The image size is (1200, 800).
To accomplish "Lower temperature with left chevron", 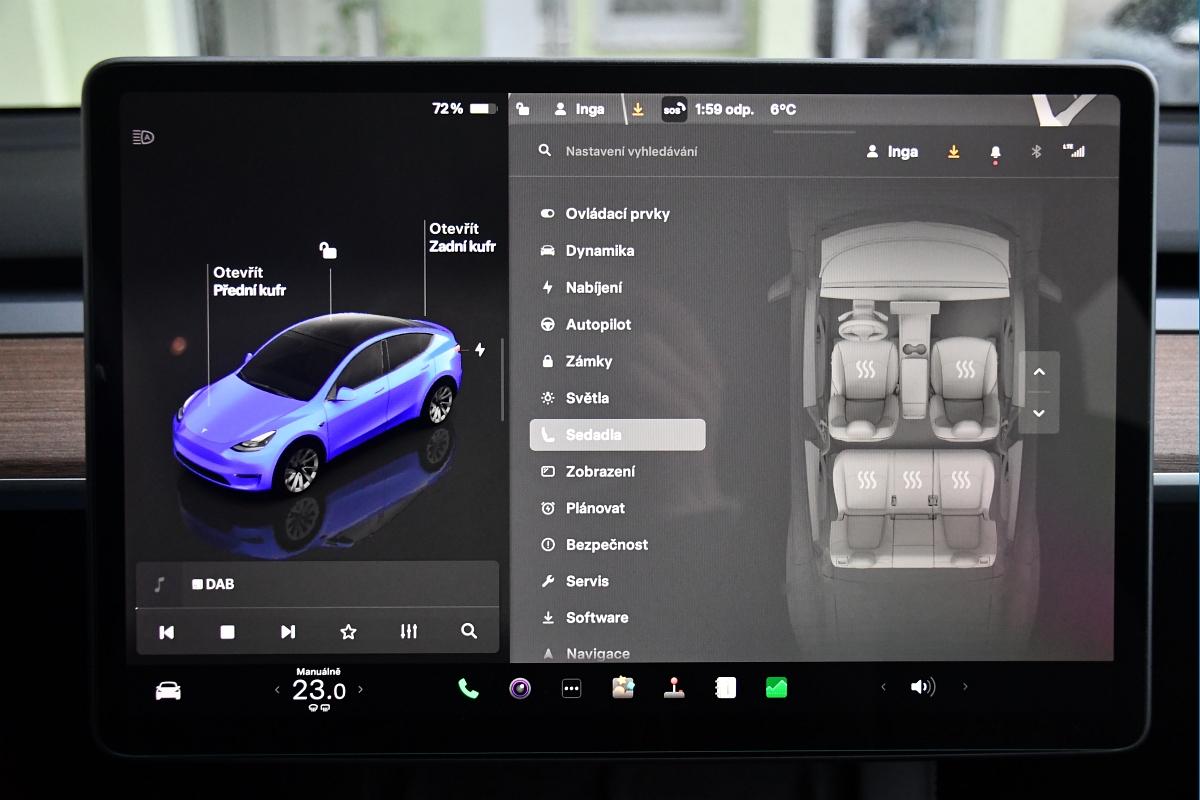I will click(278, 690).
